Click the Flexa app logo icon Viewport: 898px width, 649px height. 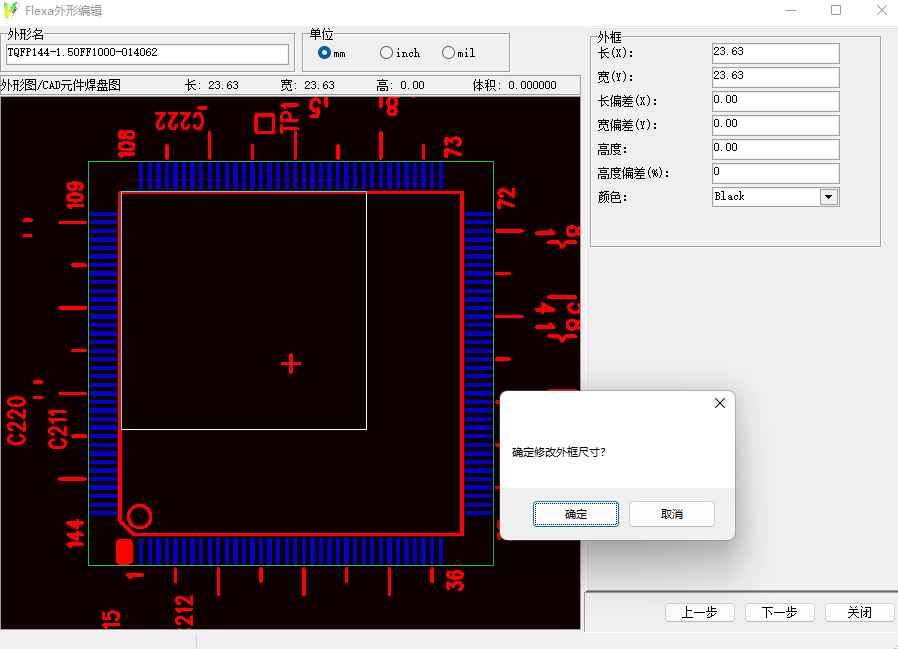click(x=12, y=11)
